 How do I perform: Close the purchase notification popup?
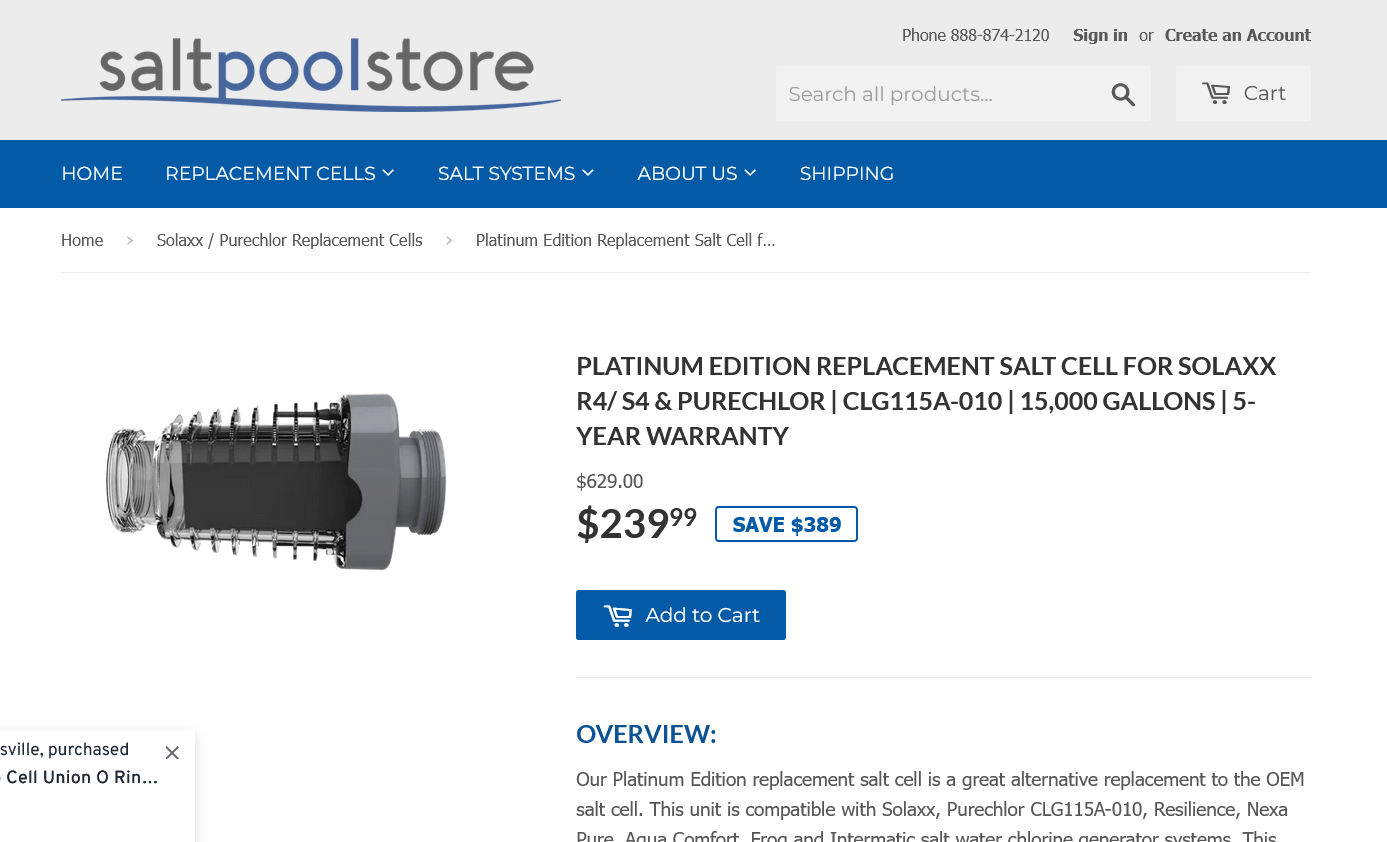[172, 752]
